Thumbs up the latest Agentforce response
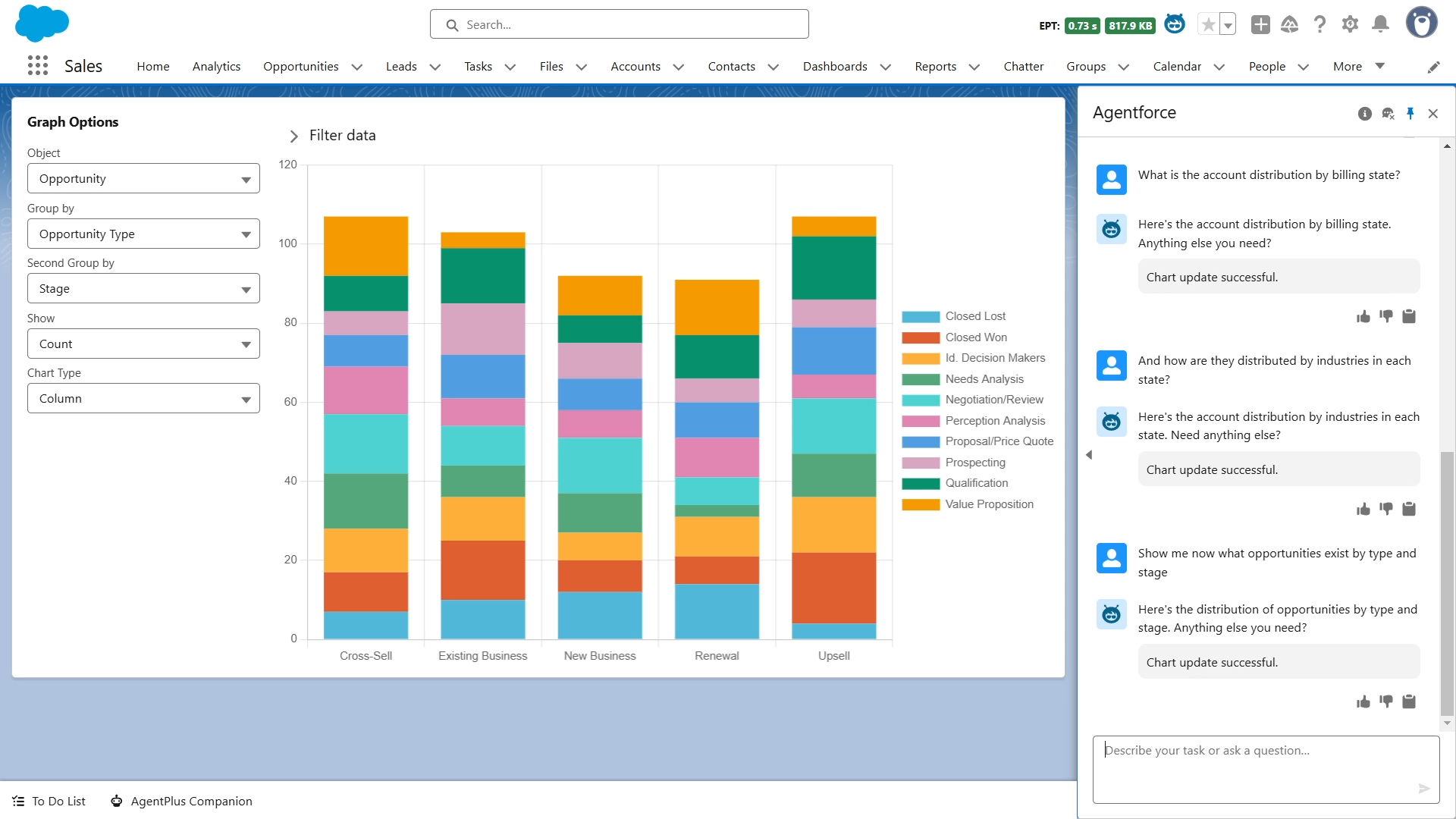The width and height of the screenshot is (1456, 819). point(1363,701)
